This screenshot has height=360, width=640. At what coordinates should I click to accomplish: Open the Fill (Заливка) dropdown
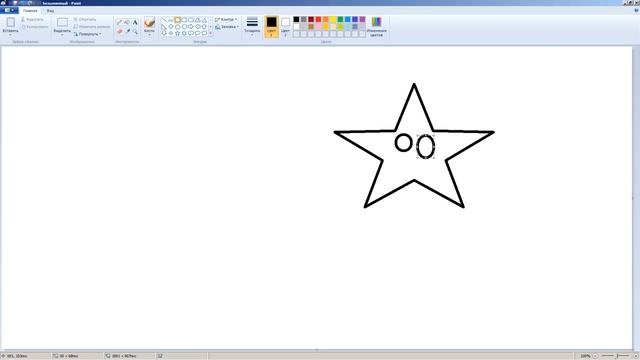click(x=227, y=27)
